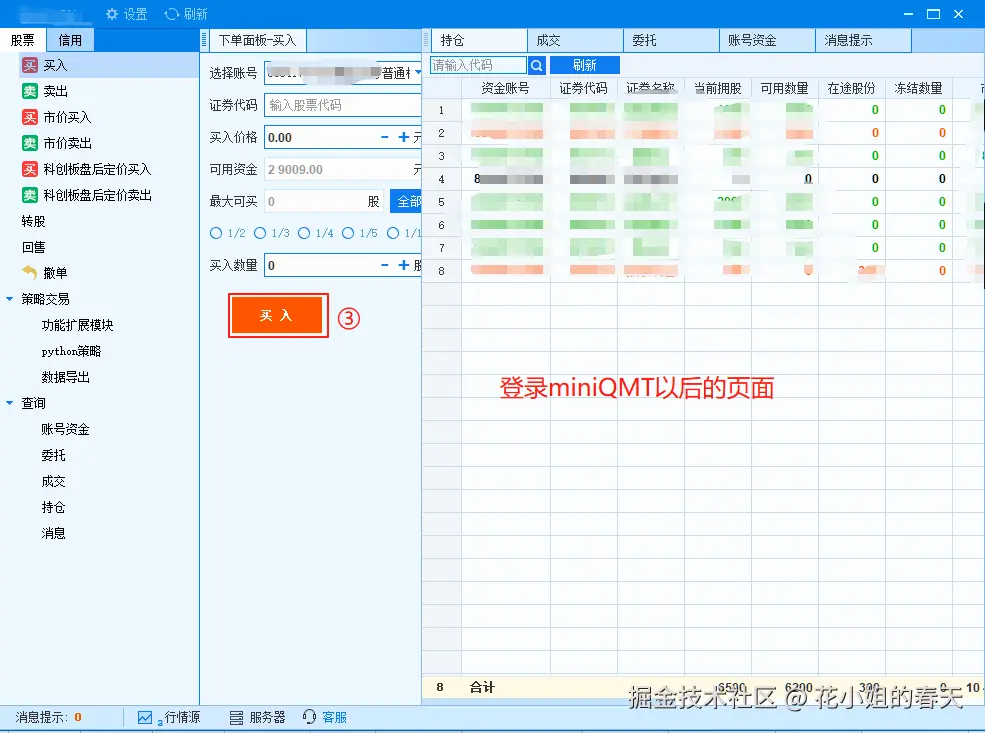Select the red 买入 icon in sidebar

pyautogui.click(x=30, y=65)
